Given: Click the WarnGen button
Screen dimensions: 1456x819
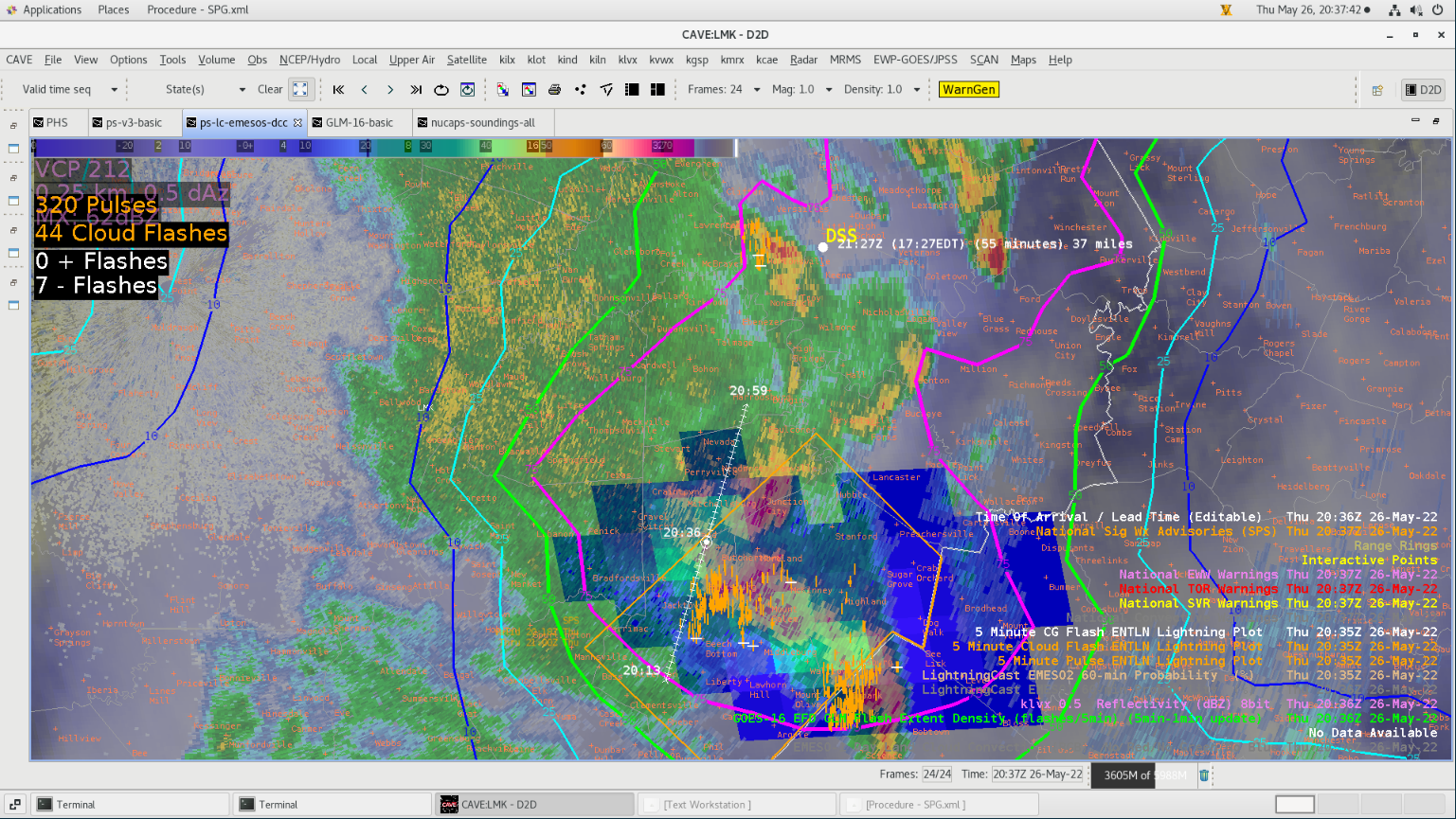Looking at the screenshot, I should pos(968,89).
